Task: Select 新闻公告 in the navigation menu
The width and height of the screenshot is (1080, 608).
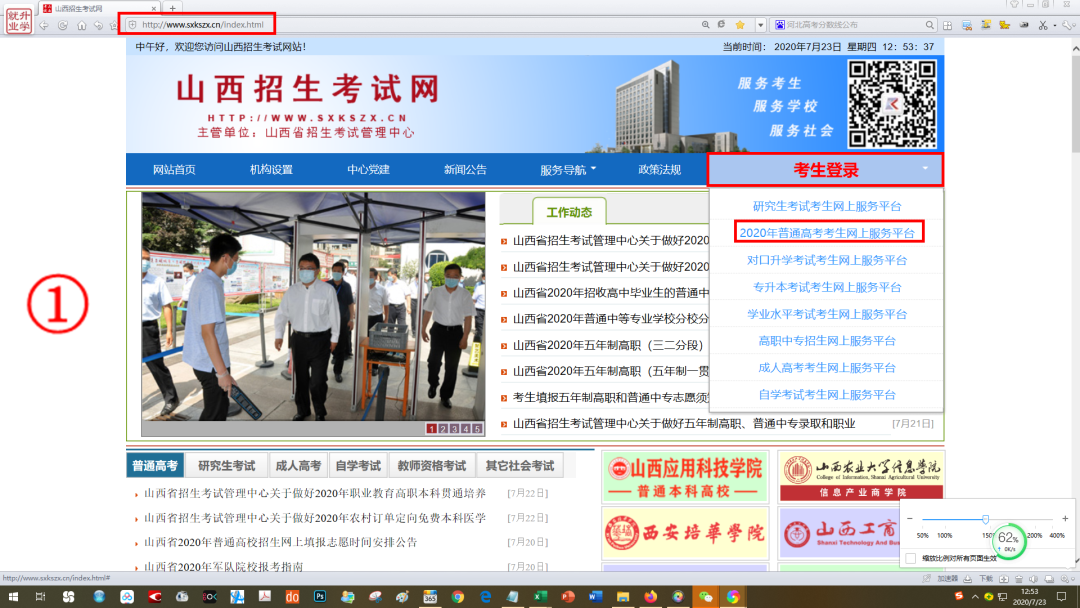Action: (465, 170)
